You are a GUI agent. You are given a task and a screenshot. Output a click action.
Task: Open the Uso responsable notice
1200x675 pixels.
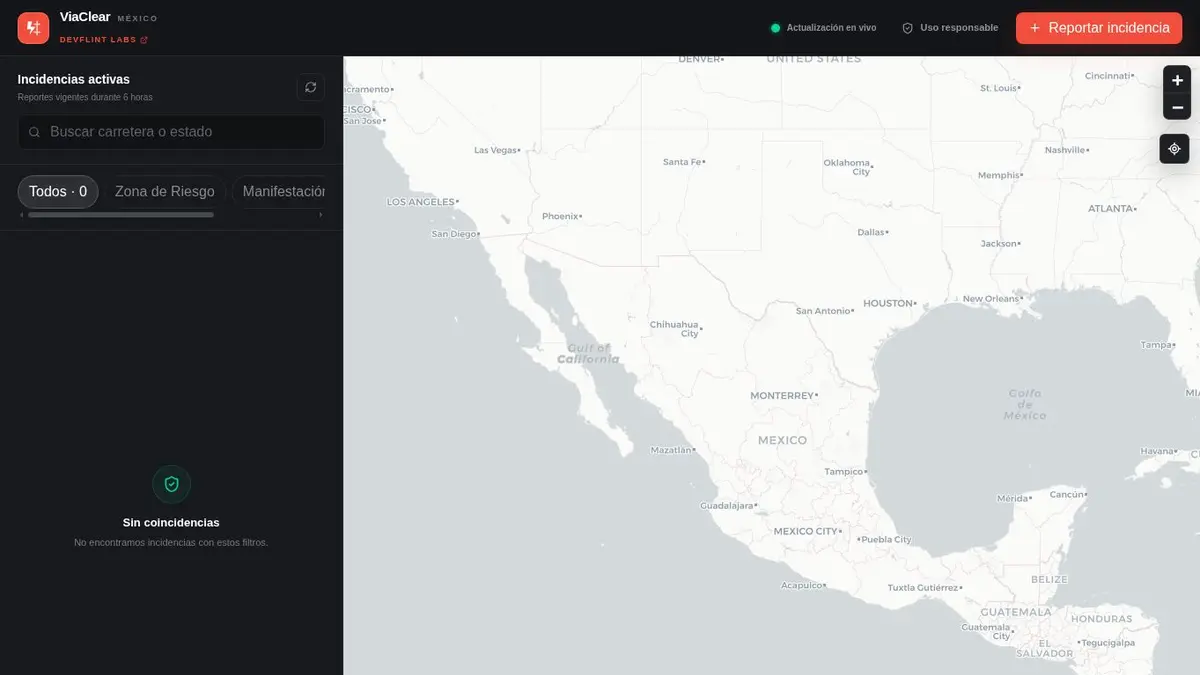coord(950,28)
